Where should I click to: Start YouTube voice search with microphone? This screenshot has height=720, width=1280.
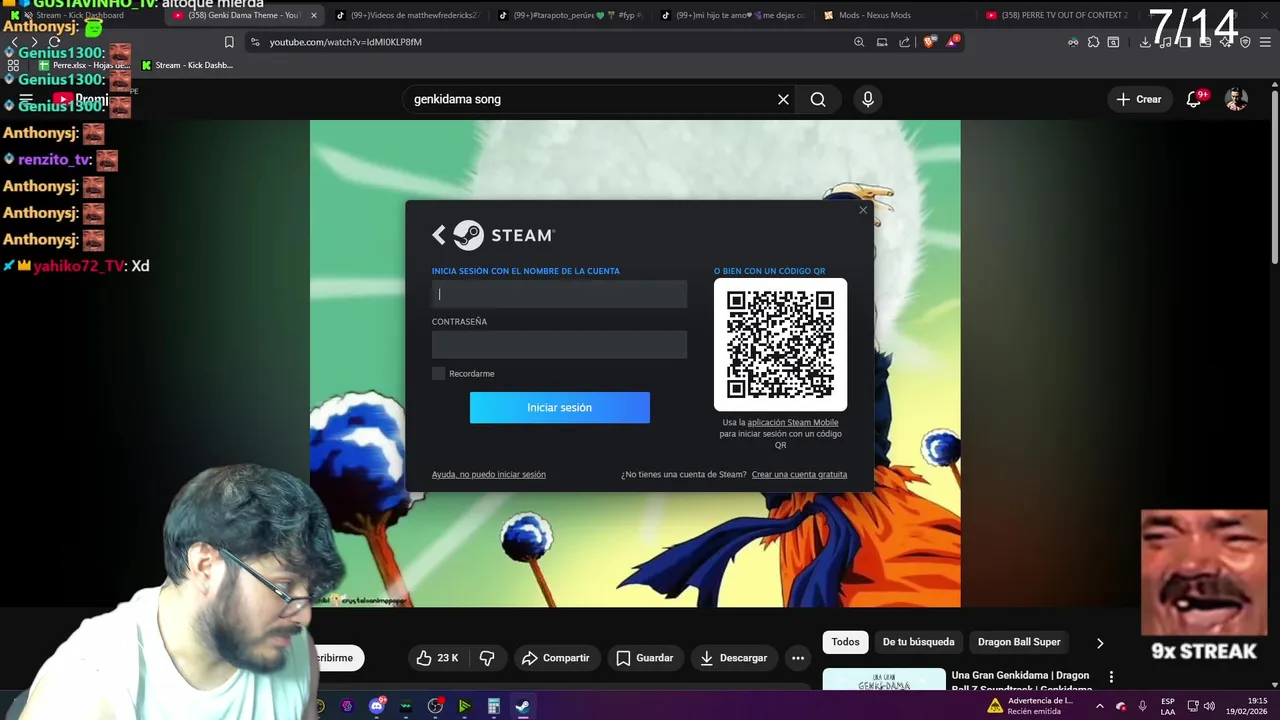coord(868,99)
